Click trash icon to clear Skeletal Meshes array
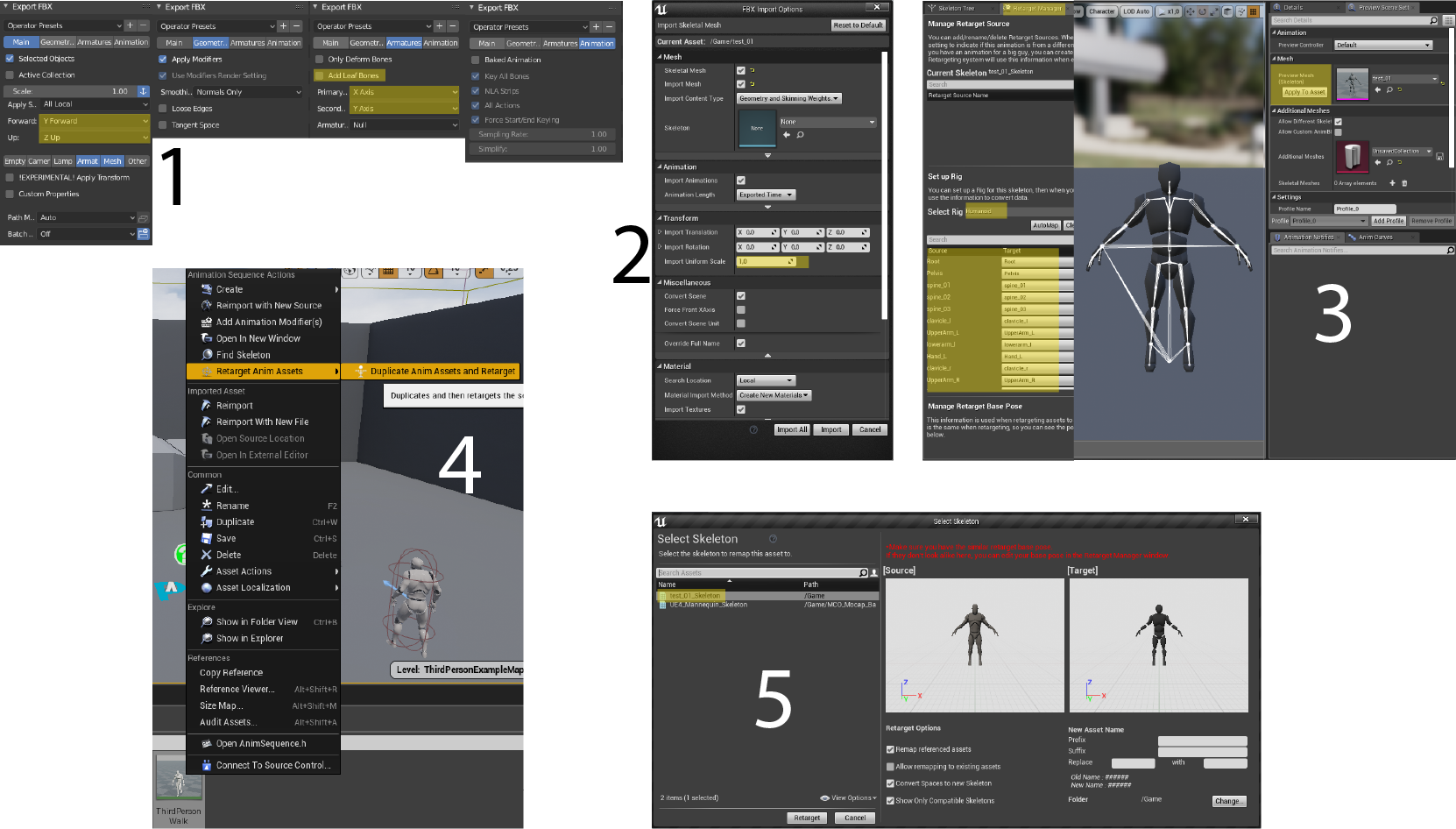This screenshot has height=829, width=1456. (x=1404, y=183)
